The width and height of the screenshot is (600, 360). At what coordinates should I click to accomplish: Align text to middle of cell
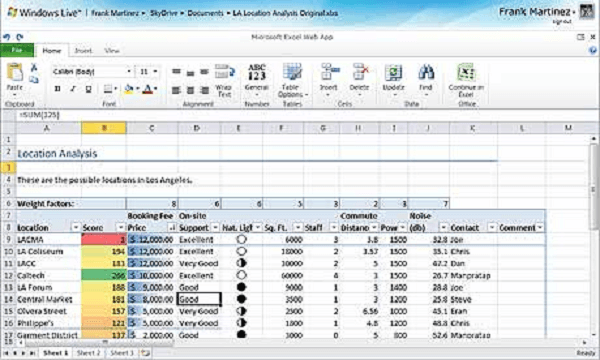[x=190, y=72]
